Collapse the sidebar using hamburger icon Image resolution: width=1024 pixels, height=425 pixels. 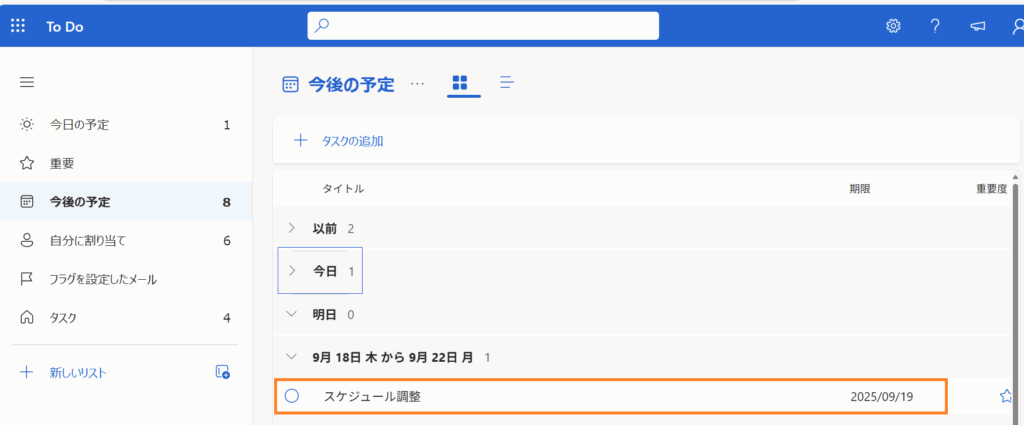27,82
